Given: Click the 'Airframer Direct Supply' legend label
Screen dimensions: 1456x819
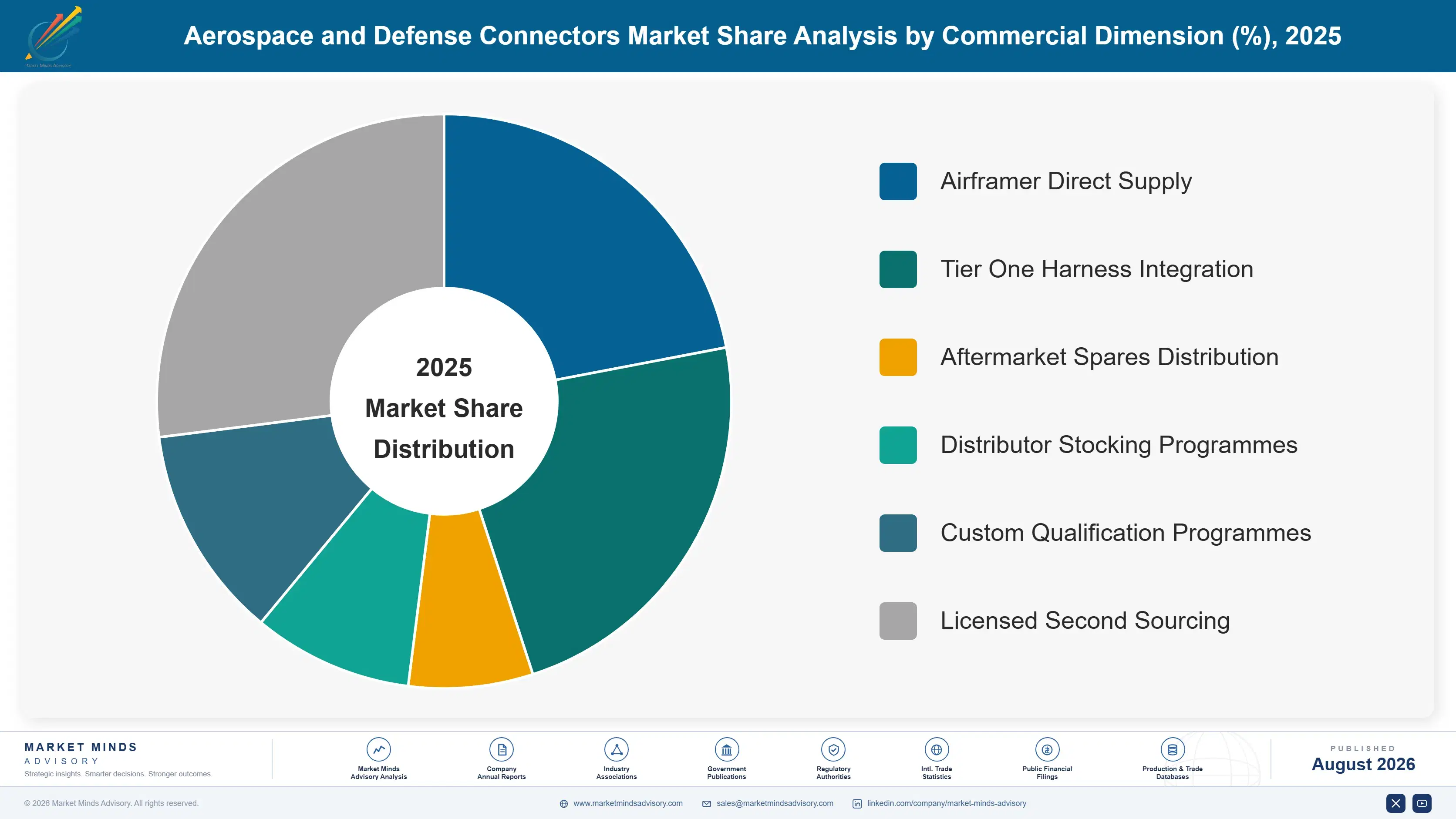Looking at the screenshot, I should tap(1066, 181).
